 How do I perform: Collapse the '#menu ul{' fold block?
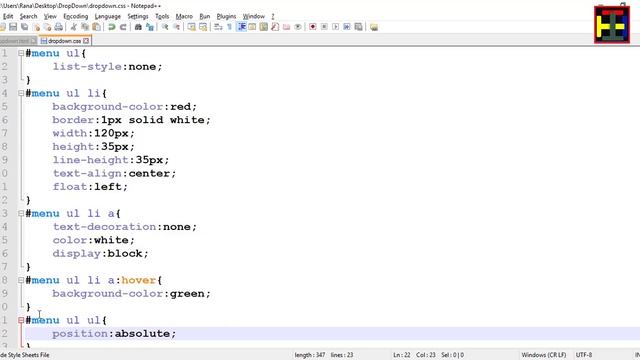click(21, 53)
